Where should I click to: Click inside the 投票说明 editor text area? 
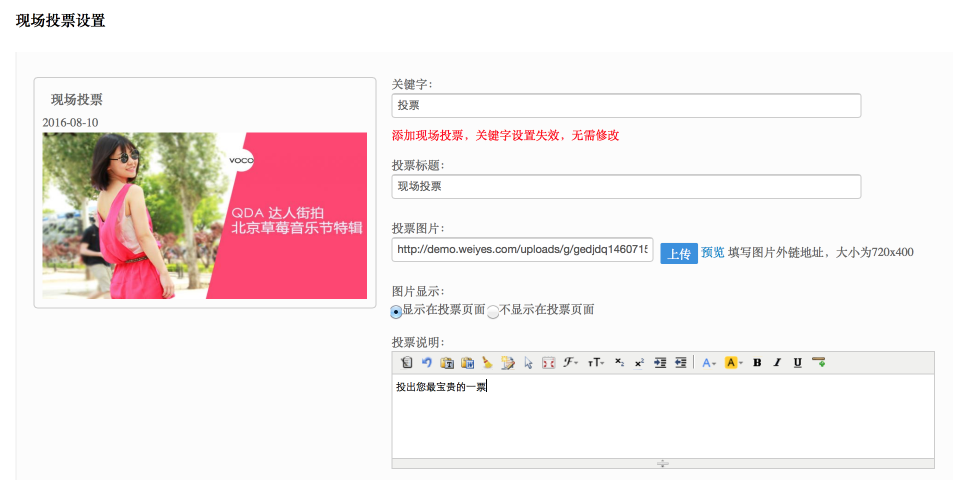click(x=662, y=416)
